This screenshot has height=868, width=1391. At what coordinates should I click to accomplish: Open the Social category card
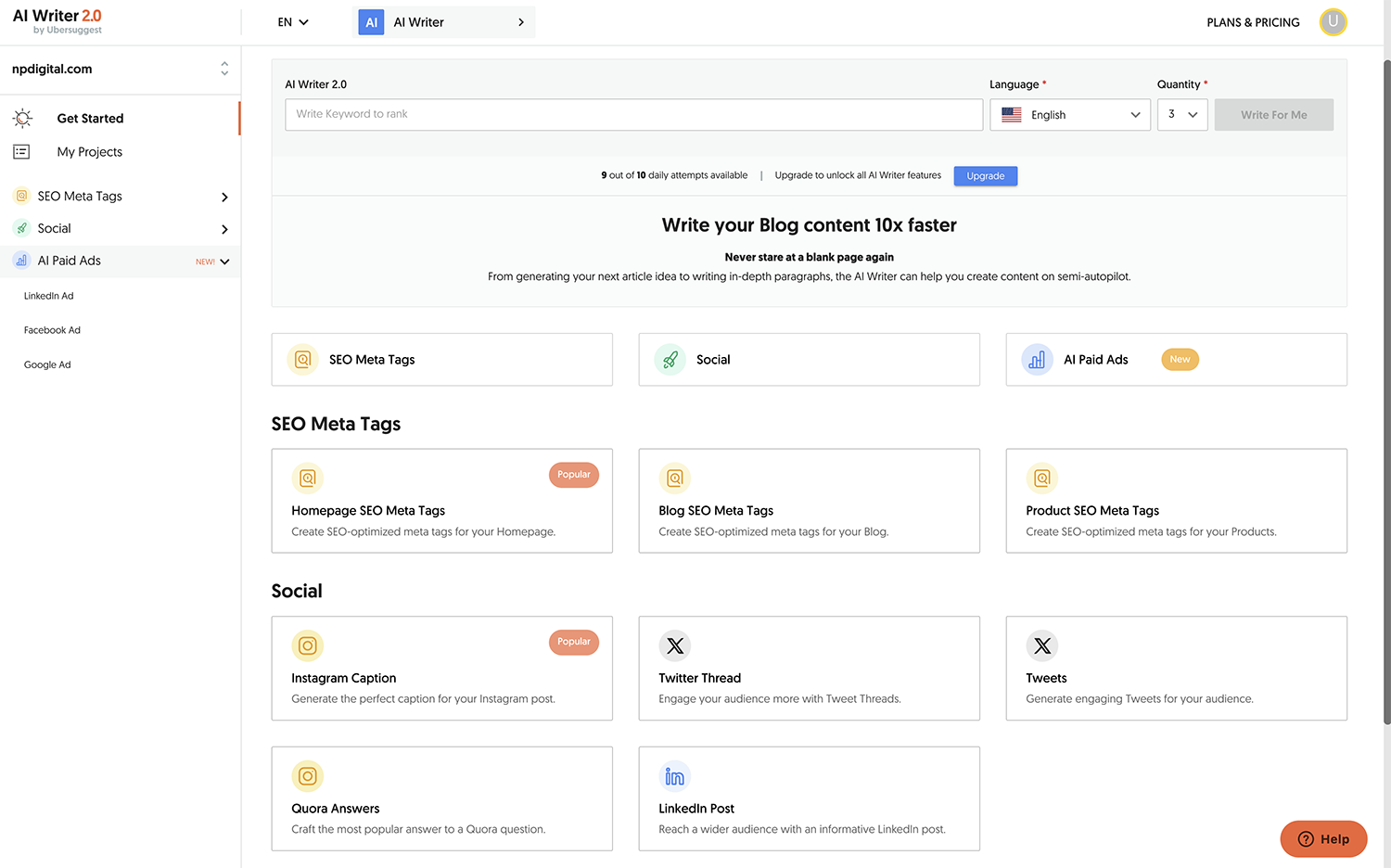[809, 359]
